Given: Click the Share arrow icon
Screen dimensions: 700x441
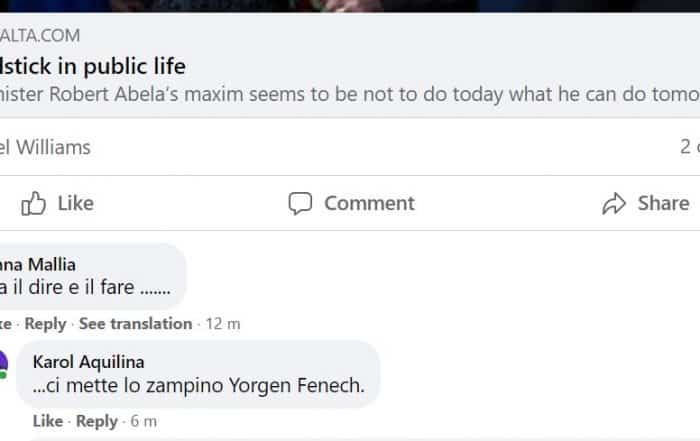Looking at the screenshot, I should tap(613, 204).
